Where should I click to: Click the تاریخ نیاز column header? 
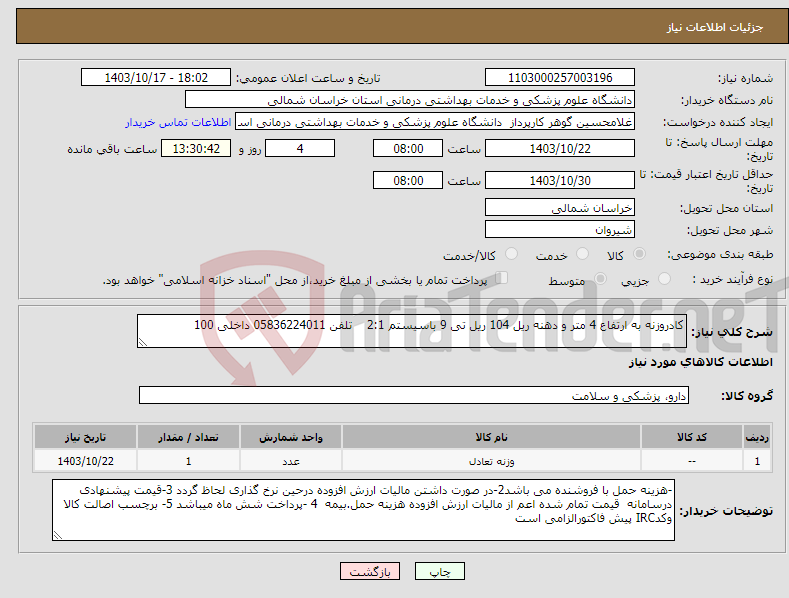[x=85, y=437]
